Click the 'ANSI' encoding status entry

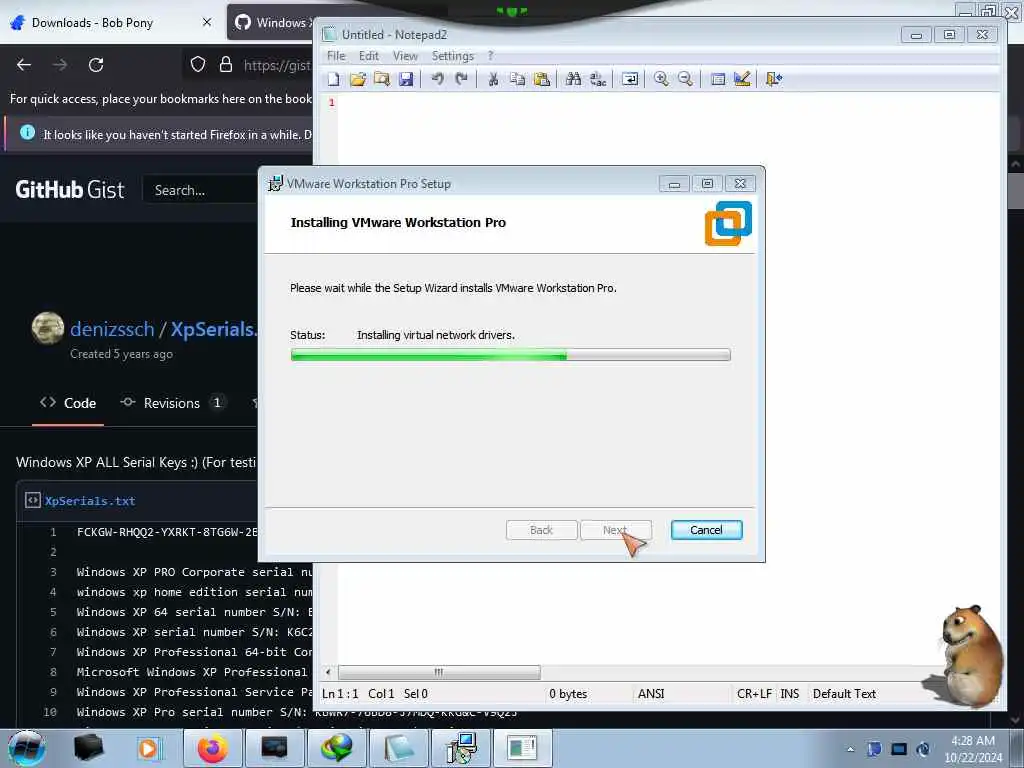click(651, 694)
